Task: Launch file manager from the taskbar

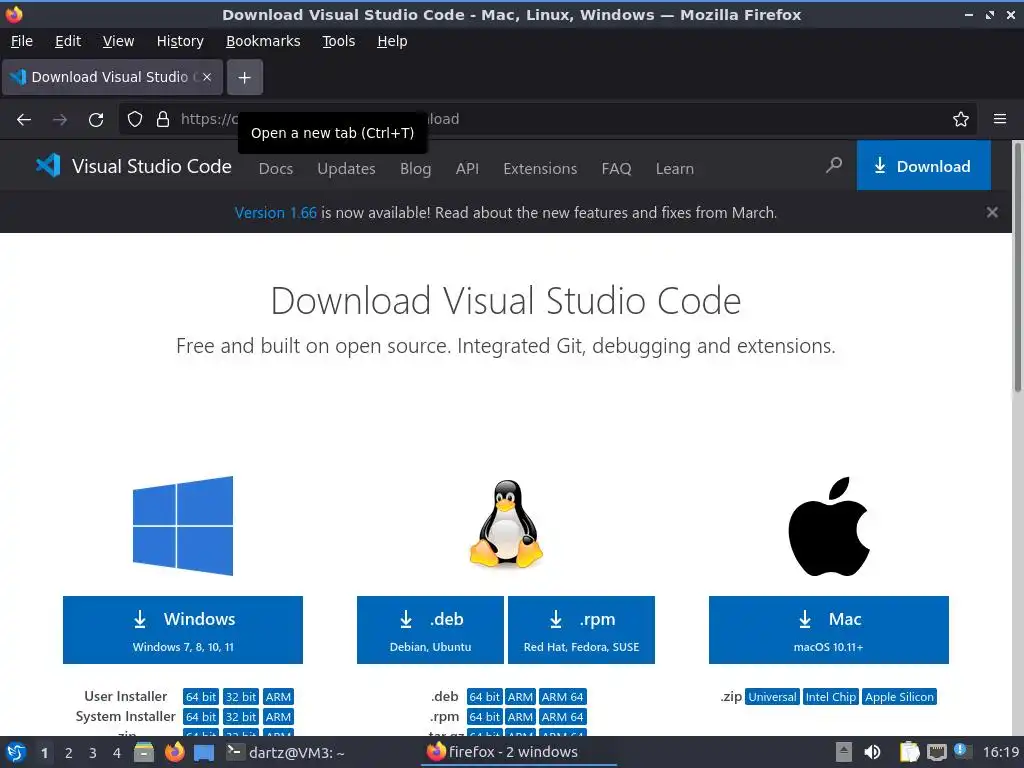Action: [144, 752]
